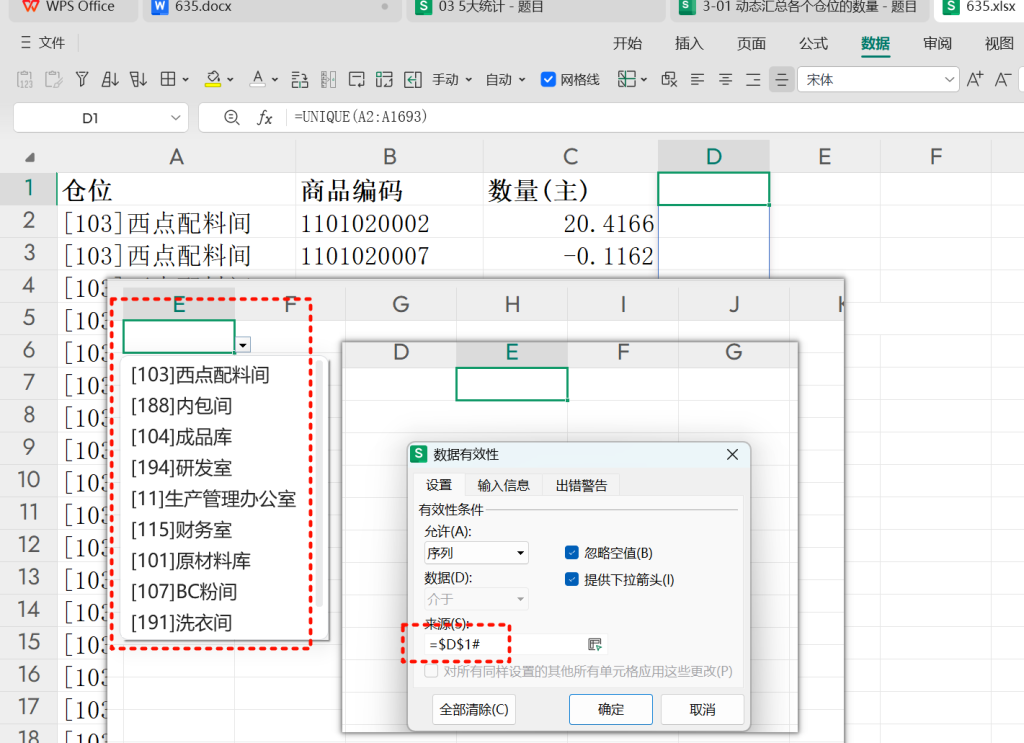Screen dimensions: 1024x743
Task: Click the merge cells refresh icon
Action: [385, 80]
